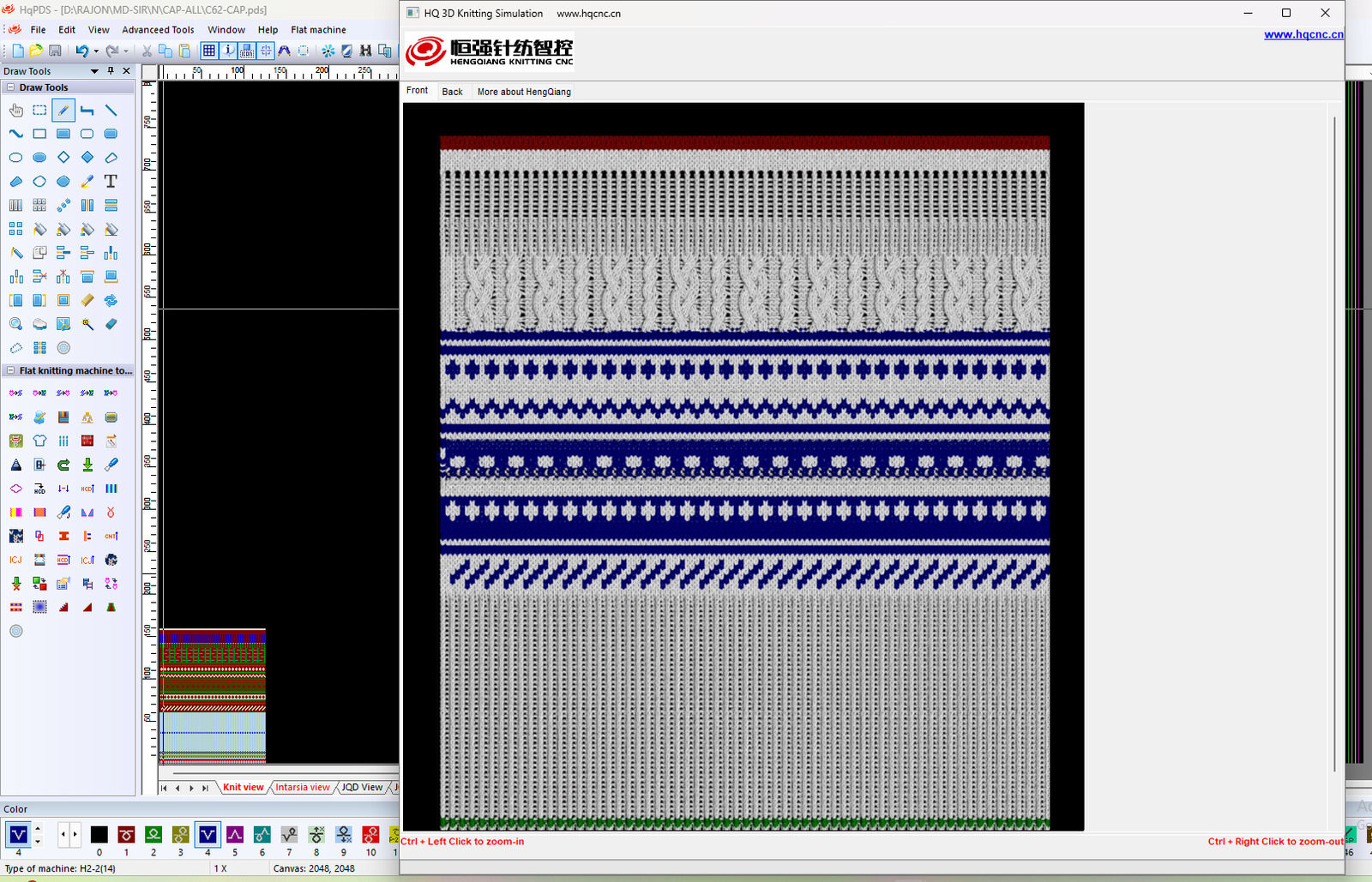The height and width of the screenshot is (882, 1372).
Task: Click the green download arrow knitting tool
Action: click(87, 465)
